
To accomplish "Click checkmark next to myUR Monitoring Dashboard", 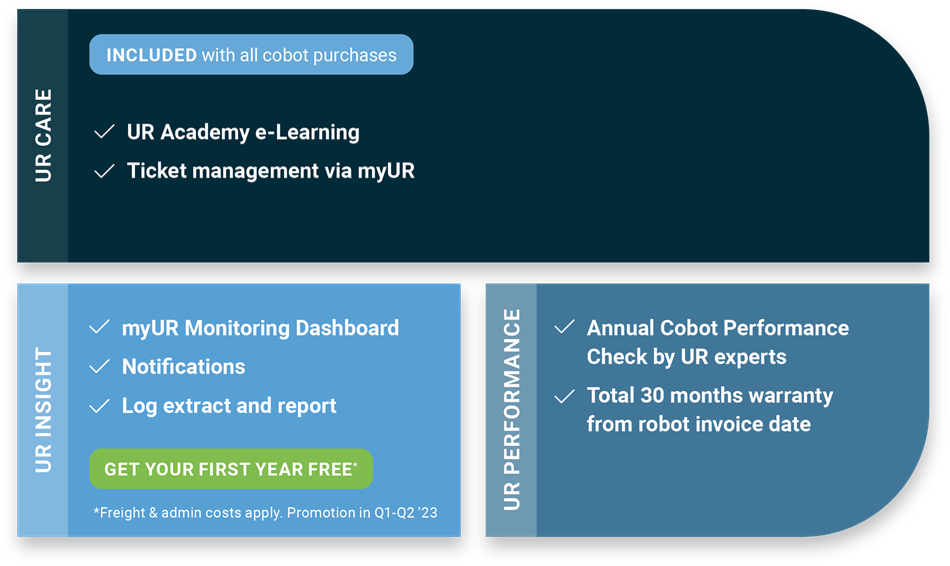I will tap(99, 327).
